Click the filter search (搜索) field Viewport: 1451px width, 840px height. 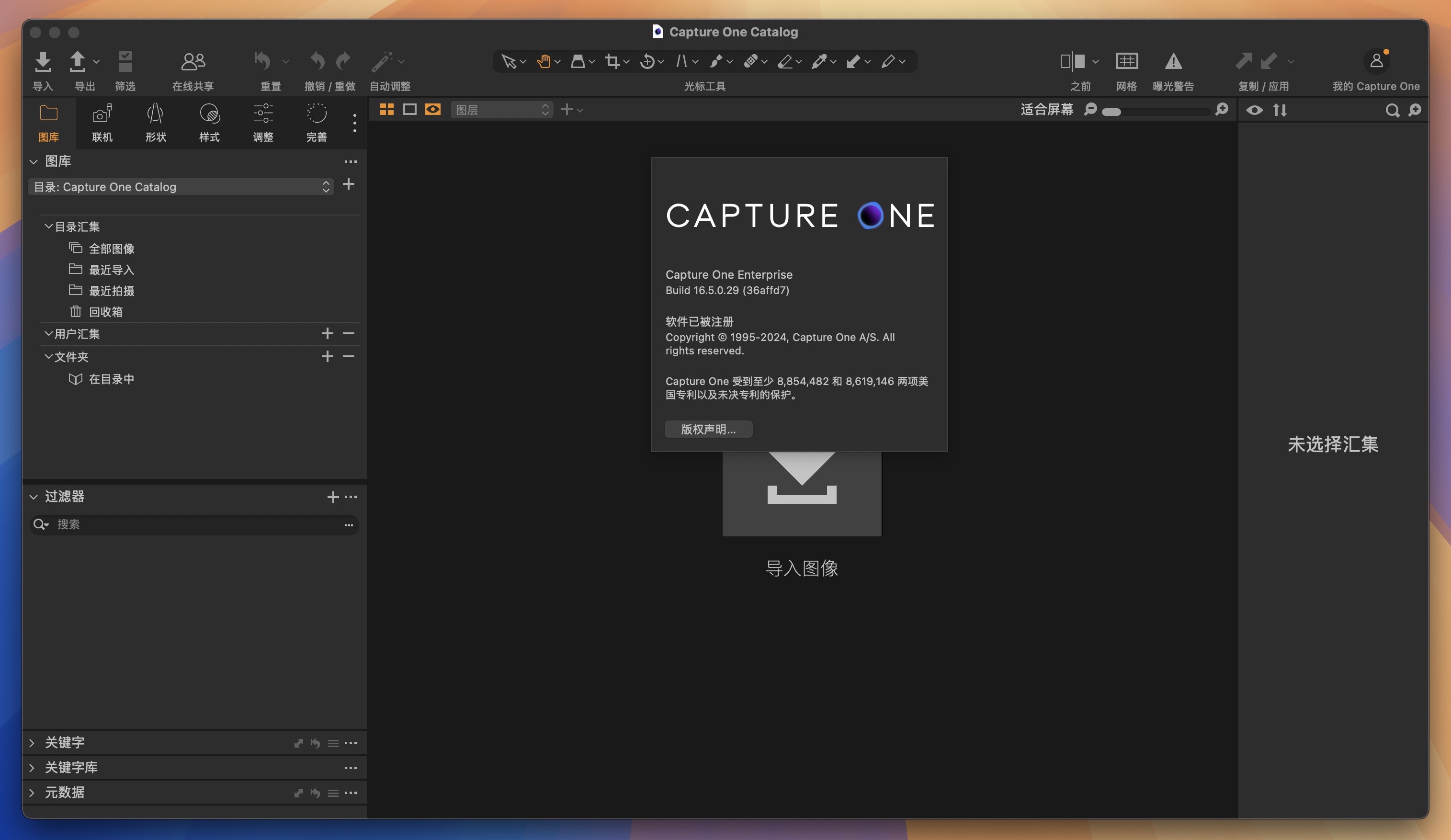tap(194, 524)
